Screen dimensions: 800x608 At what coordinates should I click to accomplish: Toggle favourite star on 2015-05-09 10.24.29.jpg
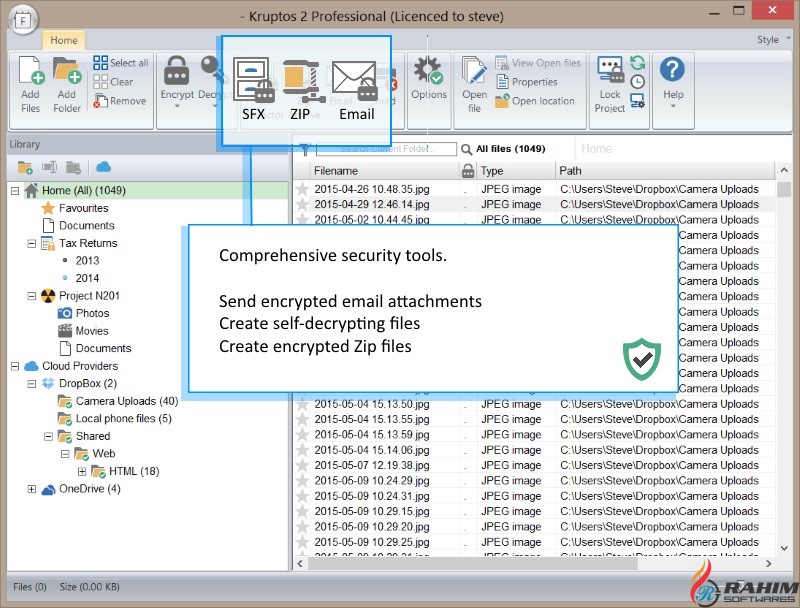click(302, 481)
